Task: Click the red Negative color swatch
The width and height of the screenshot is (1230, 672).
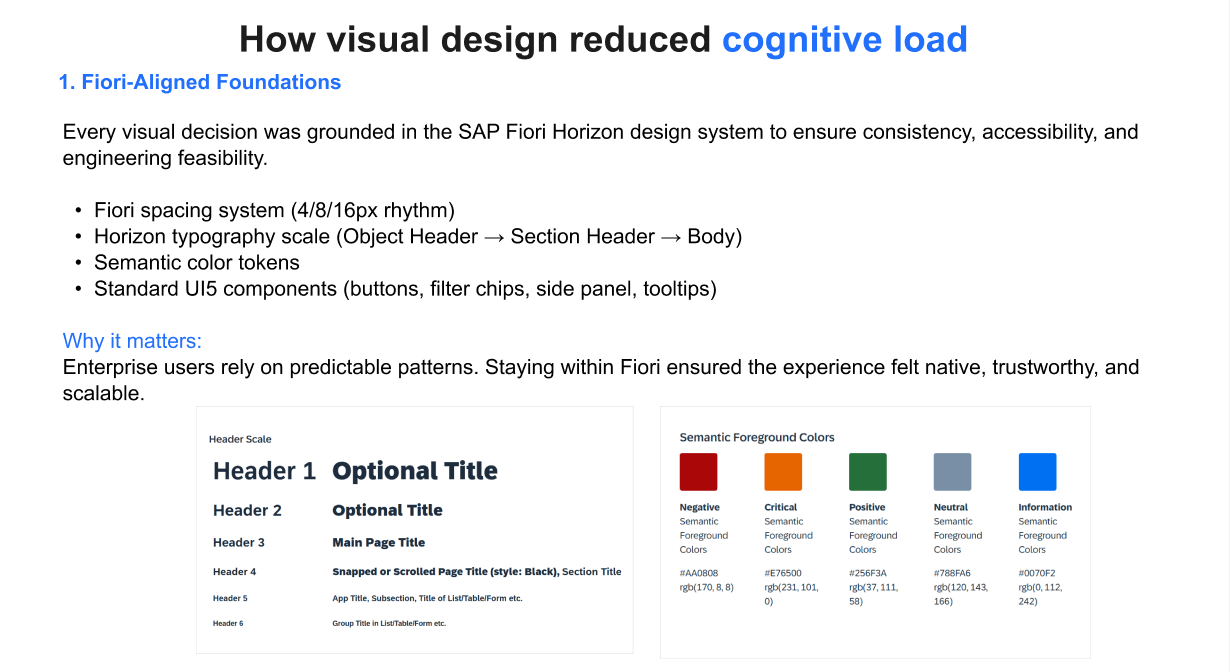Action: (698, 472)
